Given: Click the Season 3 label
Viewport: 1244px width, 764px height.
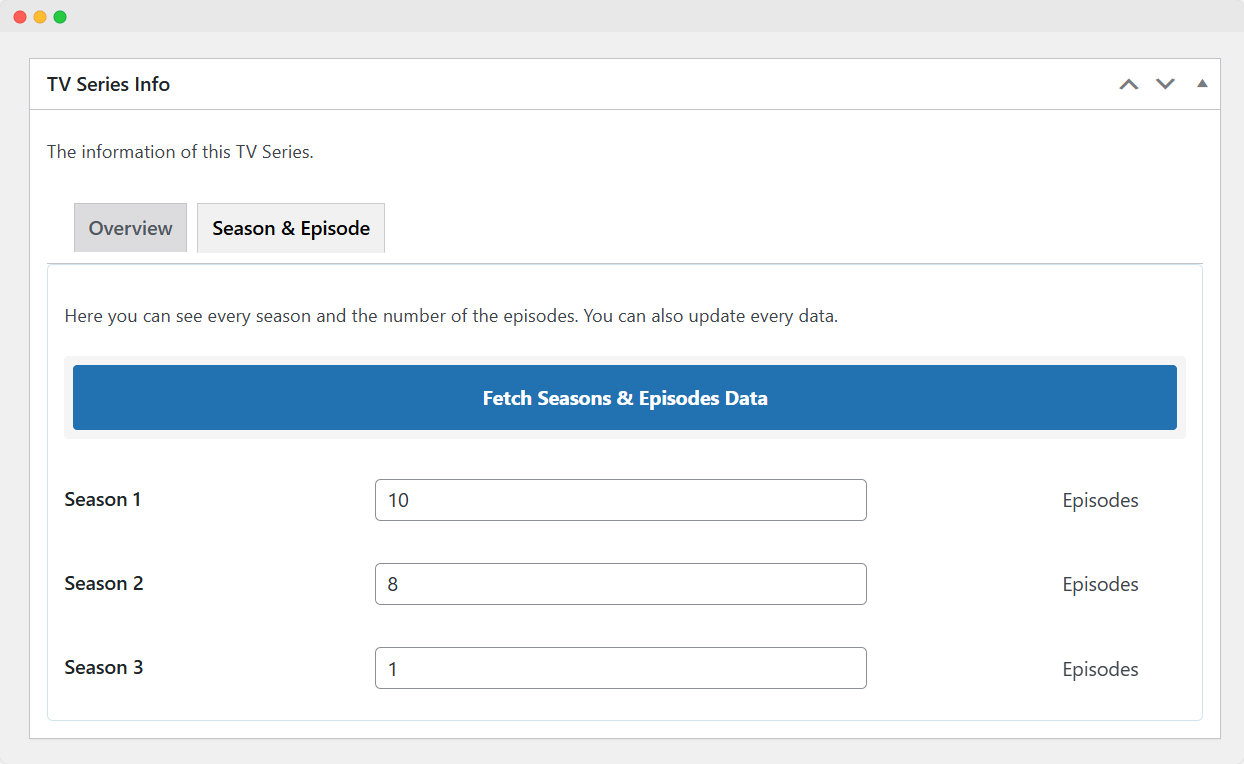Looking at the screenshot, I should [104, 667].
